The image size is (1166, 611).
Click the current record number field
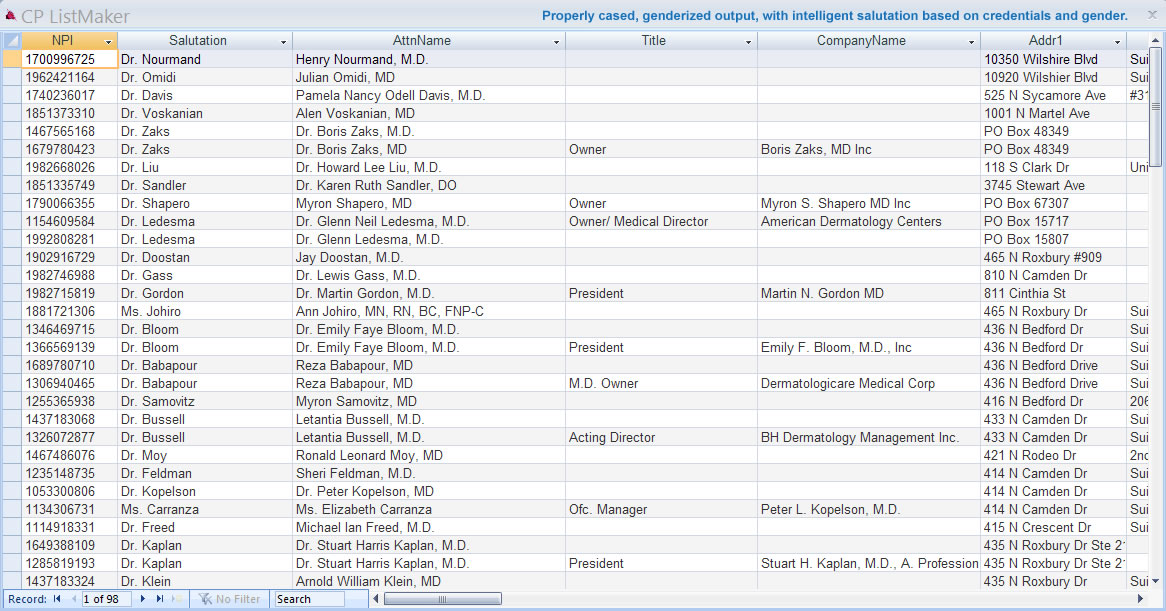pos(106,599)
